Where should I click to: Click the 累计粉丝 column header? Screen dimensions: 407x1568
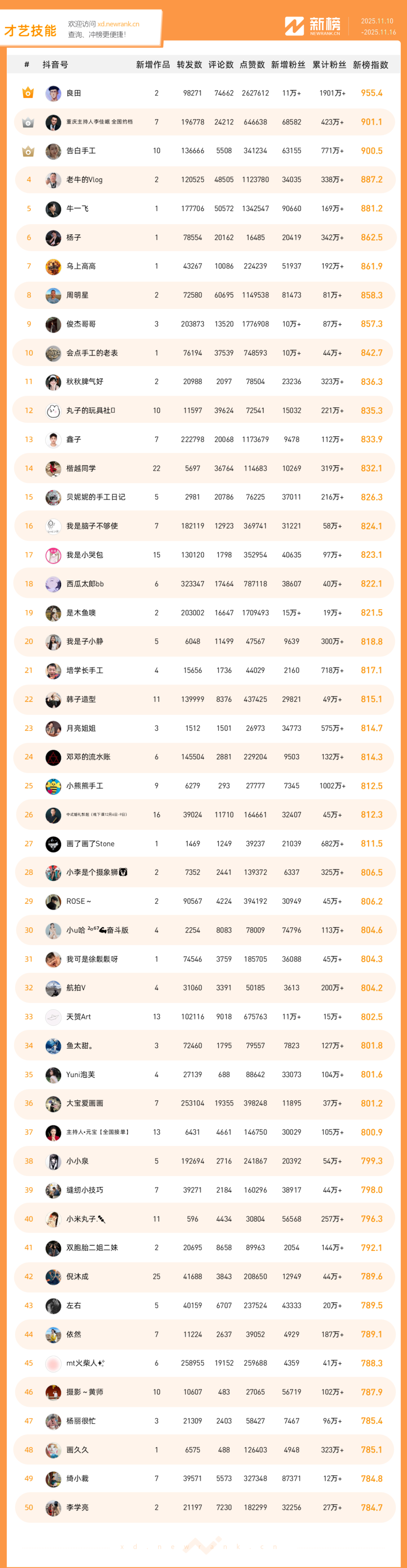(x=329, y=65)
